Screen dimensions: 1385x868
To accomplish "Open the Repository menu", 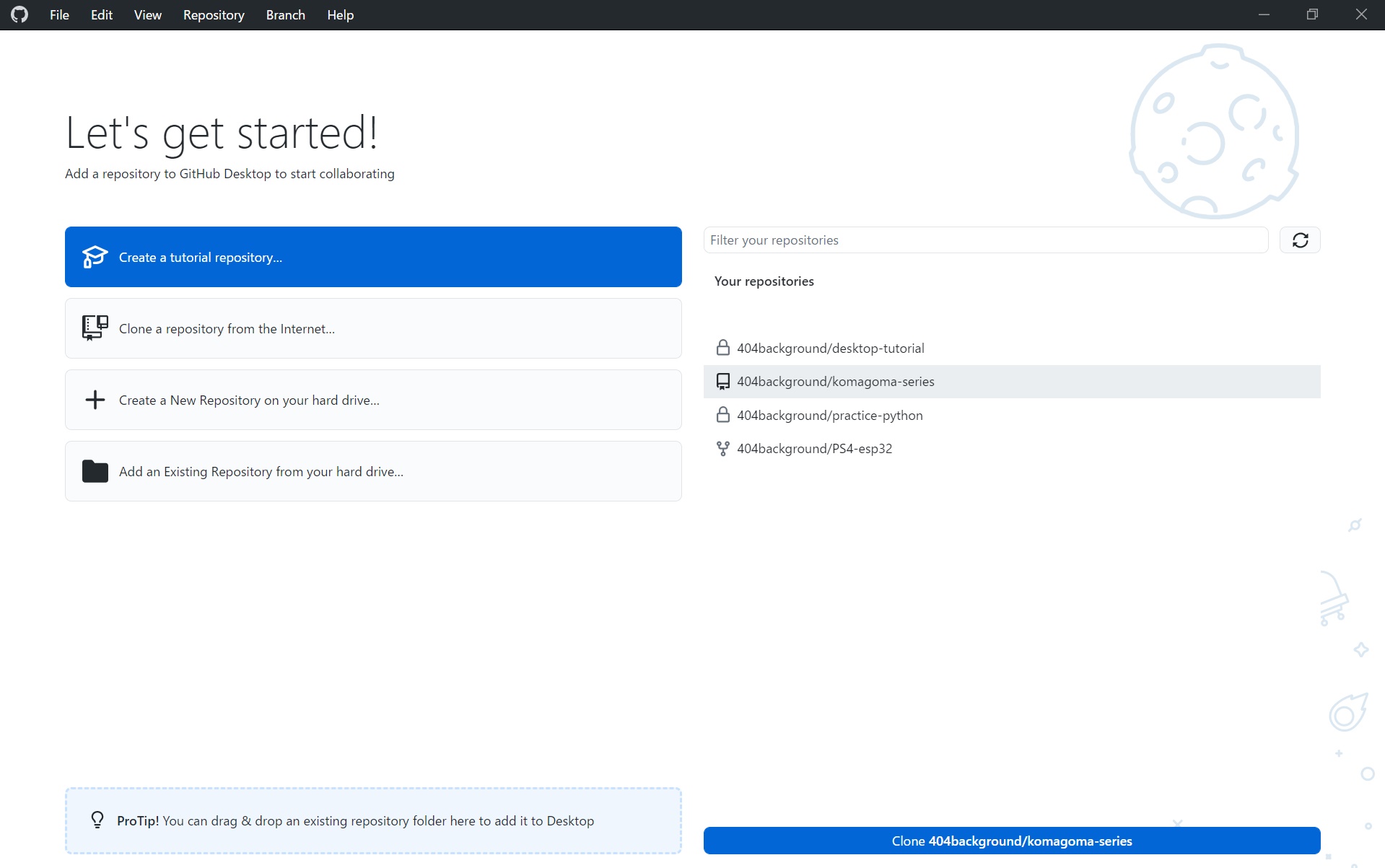I will click(214, 14).
